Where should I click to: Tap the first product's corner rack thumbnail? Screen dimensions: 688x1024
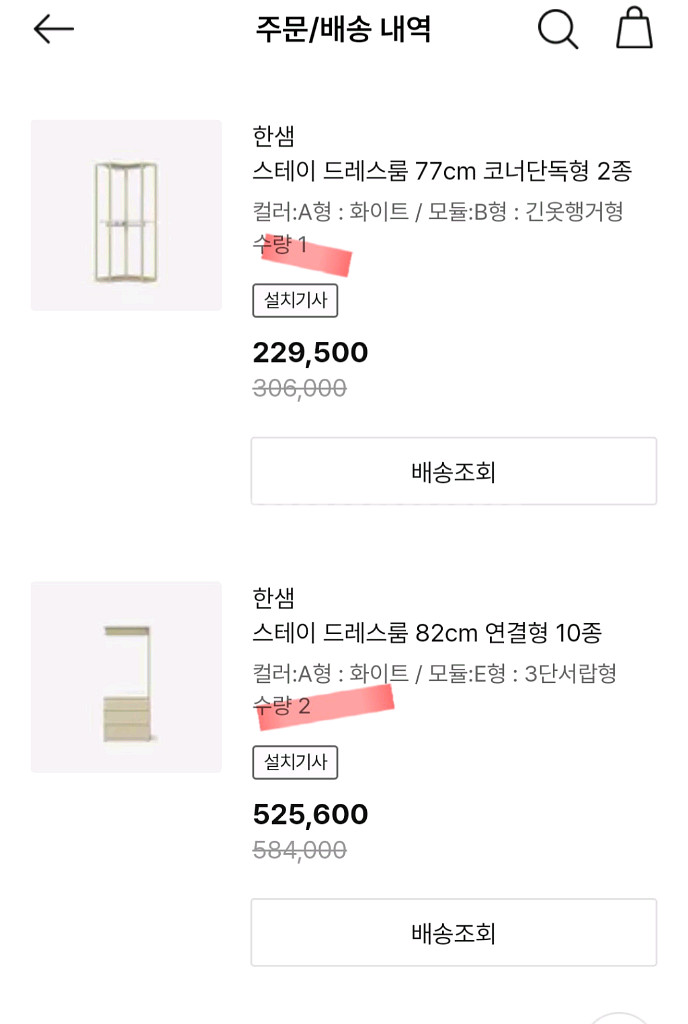coord(125,216)
